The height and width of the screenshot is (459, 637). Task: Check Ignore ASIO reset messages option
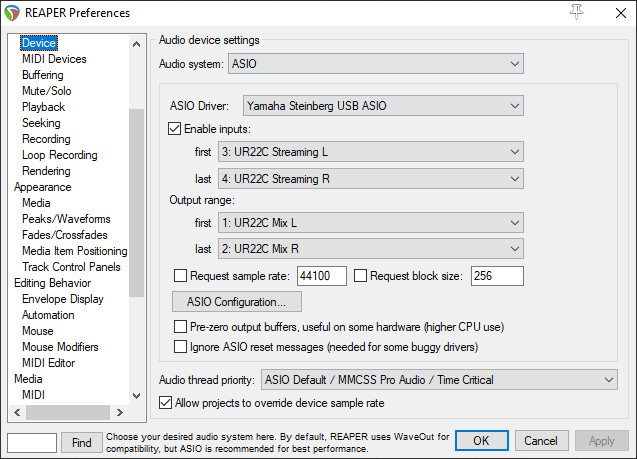point(180,346)
